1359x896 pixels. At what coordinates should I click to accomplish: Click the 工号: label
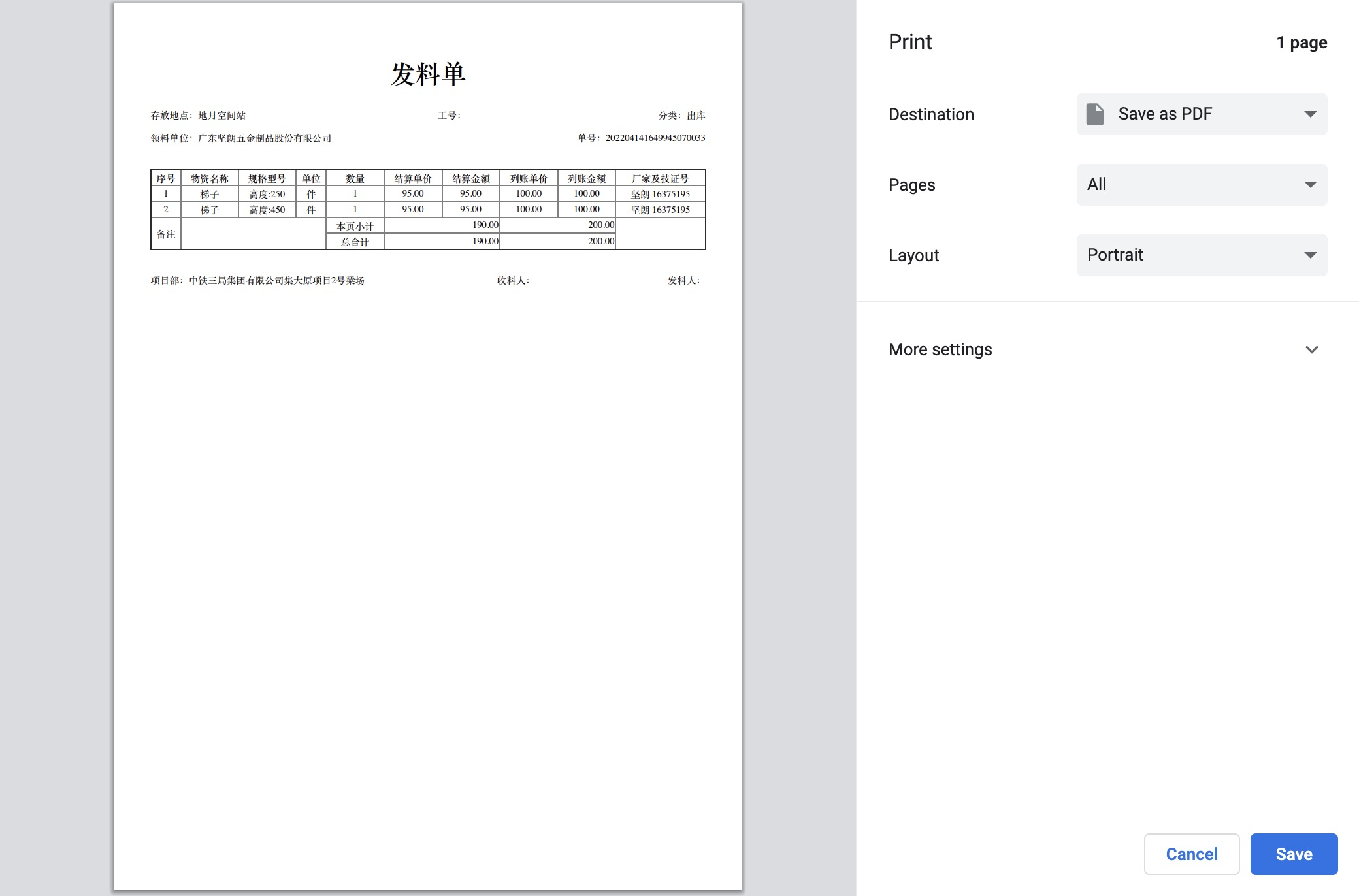(x=449, y=116)
